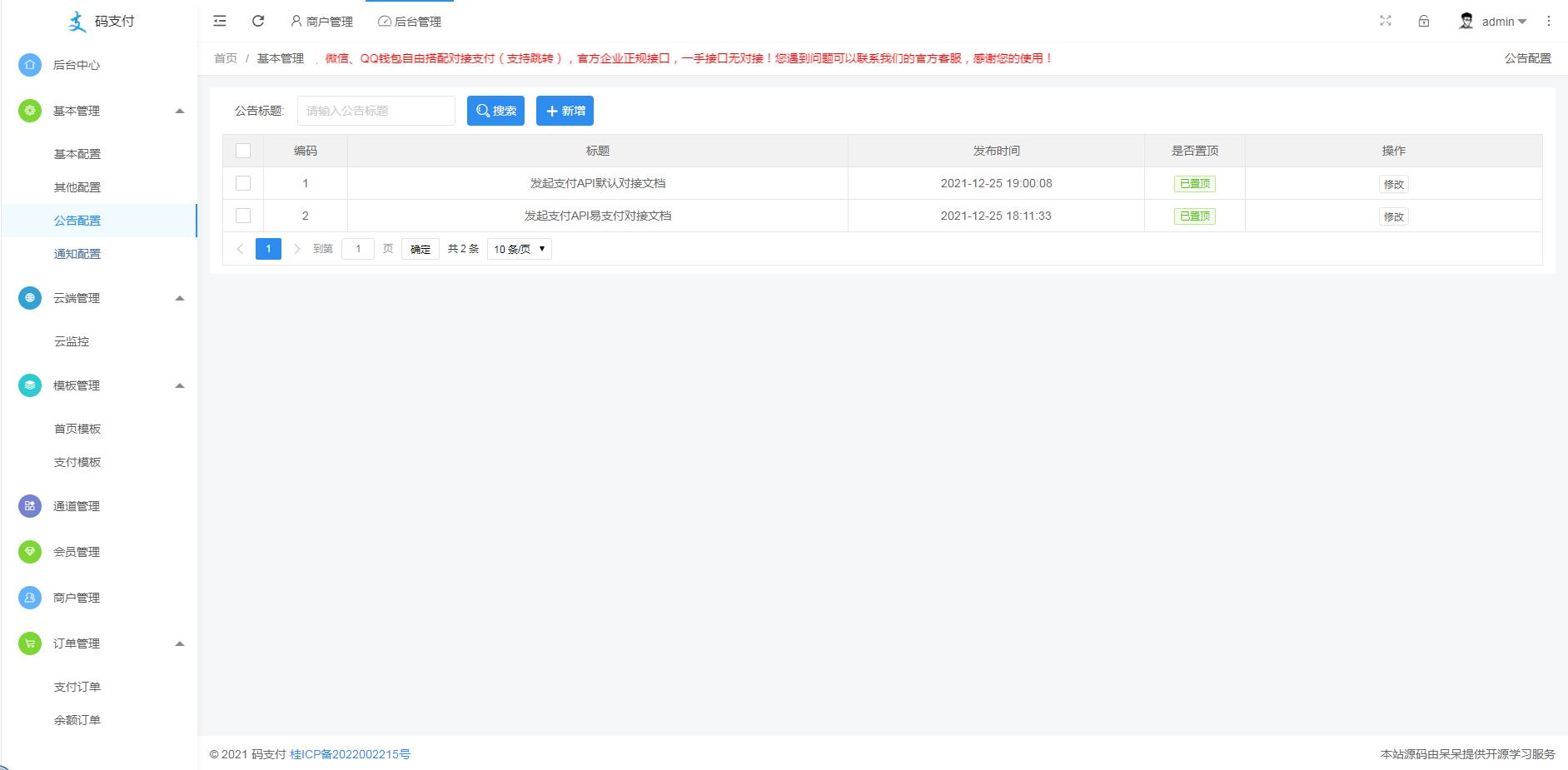1568x770 pixels.
Task: Click the sidebar collapse menu icon
Action: click(220, 21)
